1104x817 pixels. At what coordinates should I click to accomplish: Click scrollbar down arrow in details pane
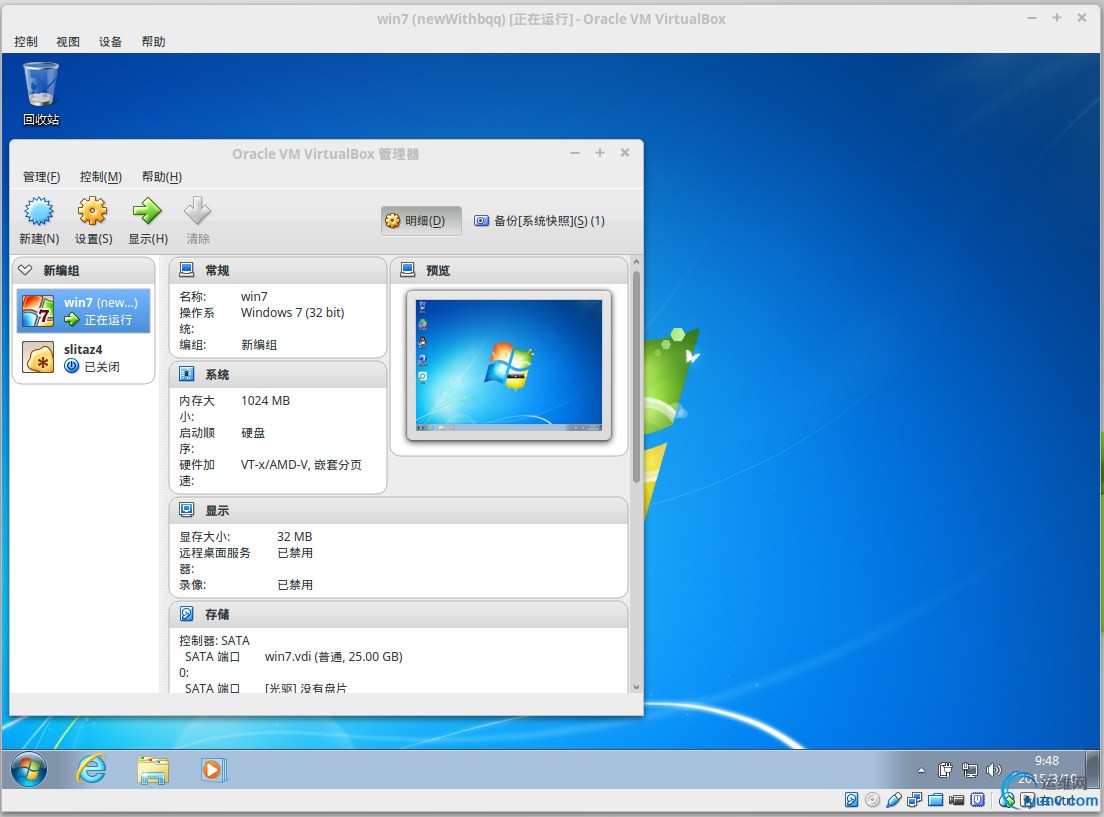click(636, 687)
